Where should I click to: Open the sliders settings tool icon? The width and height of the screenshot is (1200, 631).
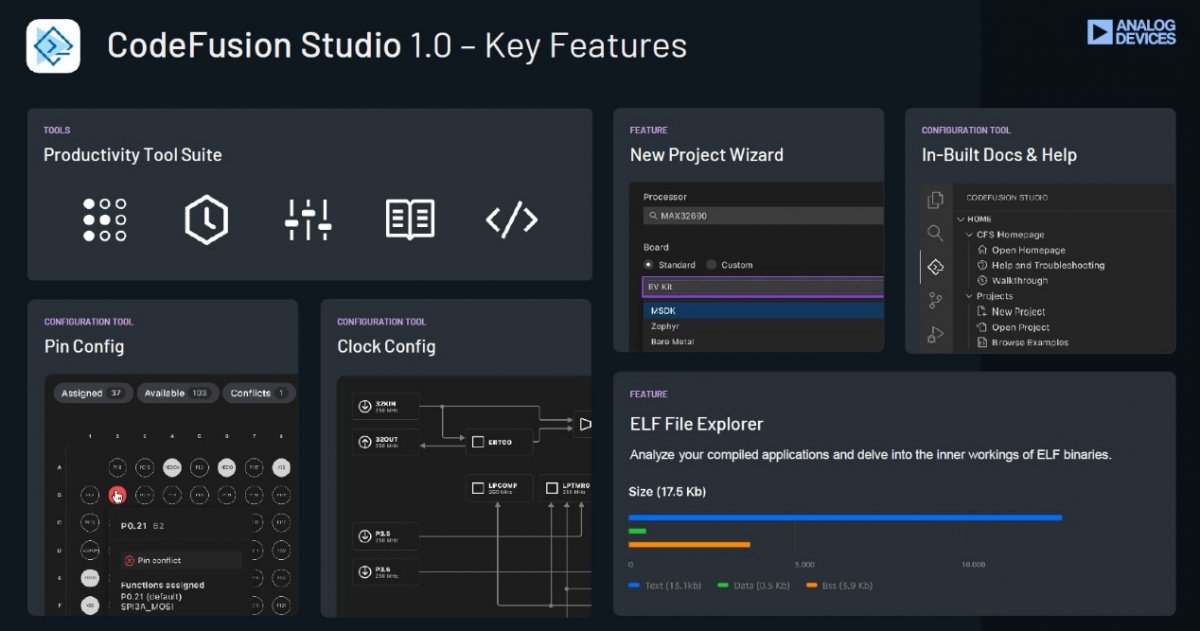pos(308,220)
